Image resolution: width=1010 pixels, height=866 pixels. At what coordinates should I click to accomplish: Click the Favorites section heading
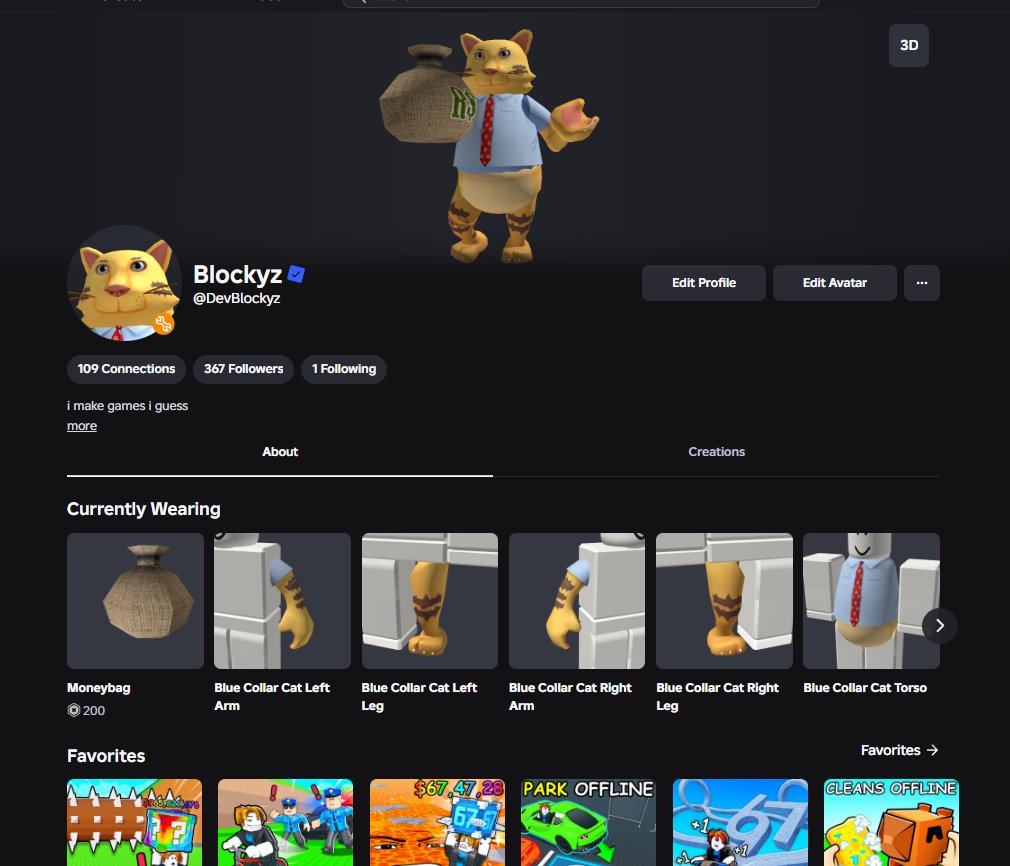(106, 756)
